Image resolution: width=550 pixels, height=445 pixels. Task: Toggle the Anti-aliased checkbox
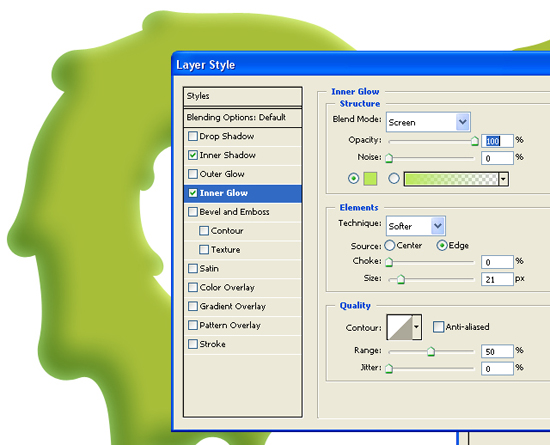[438, 327]
